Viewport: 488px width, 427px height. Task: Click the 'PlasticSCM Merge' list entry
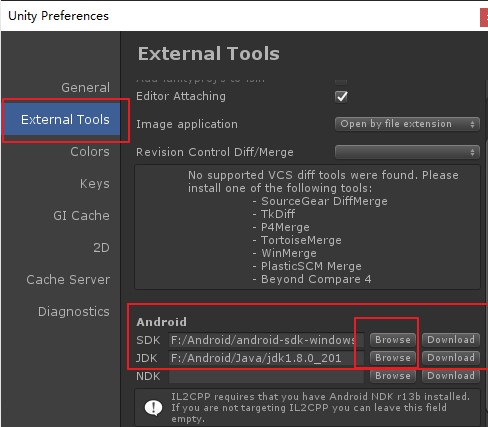(311, 266)
